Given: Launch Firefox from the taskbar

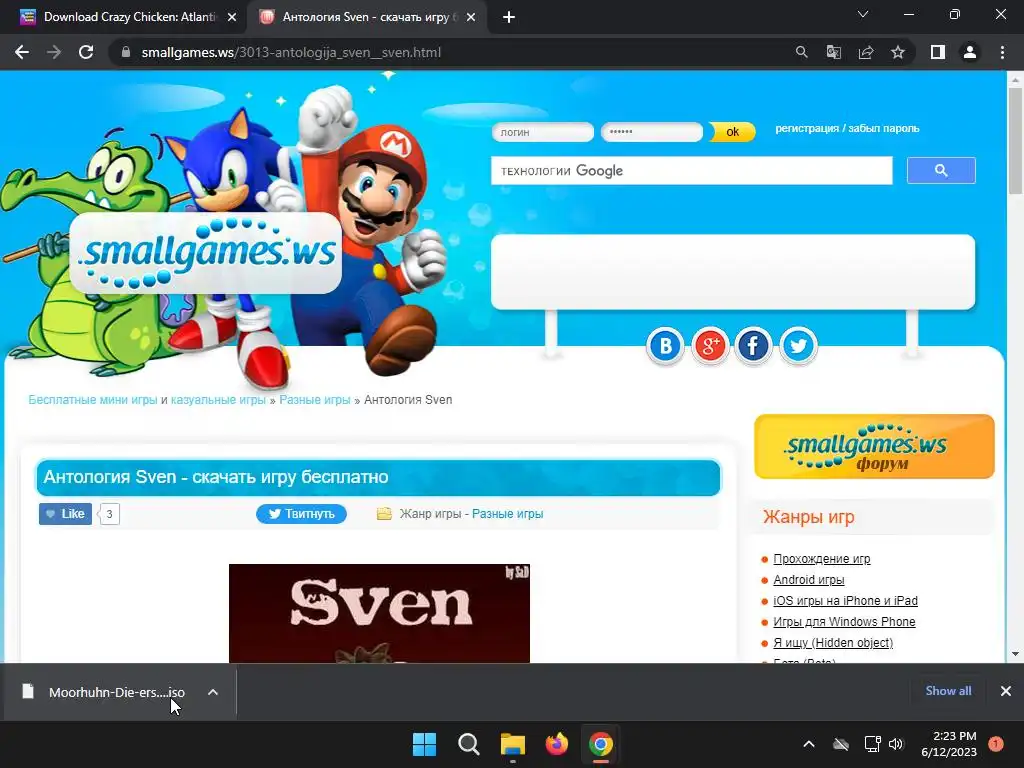Looking at the screenshot, I should pos(556,744).
